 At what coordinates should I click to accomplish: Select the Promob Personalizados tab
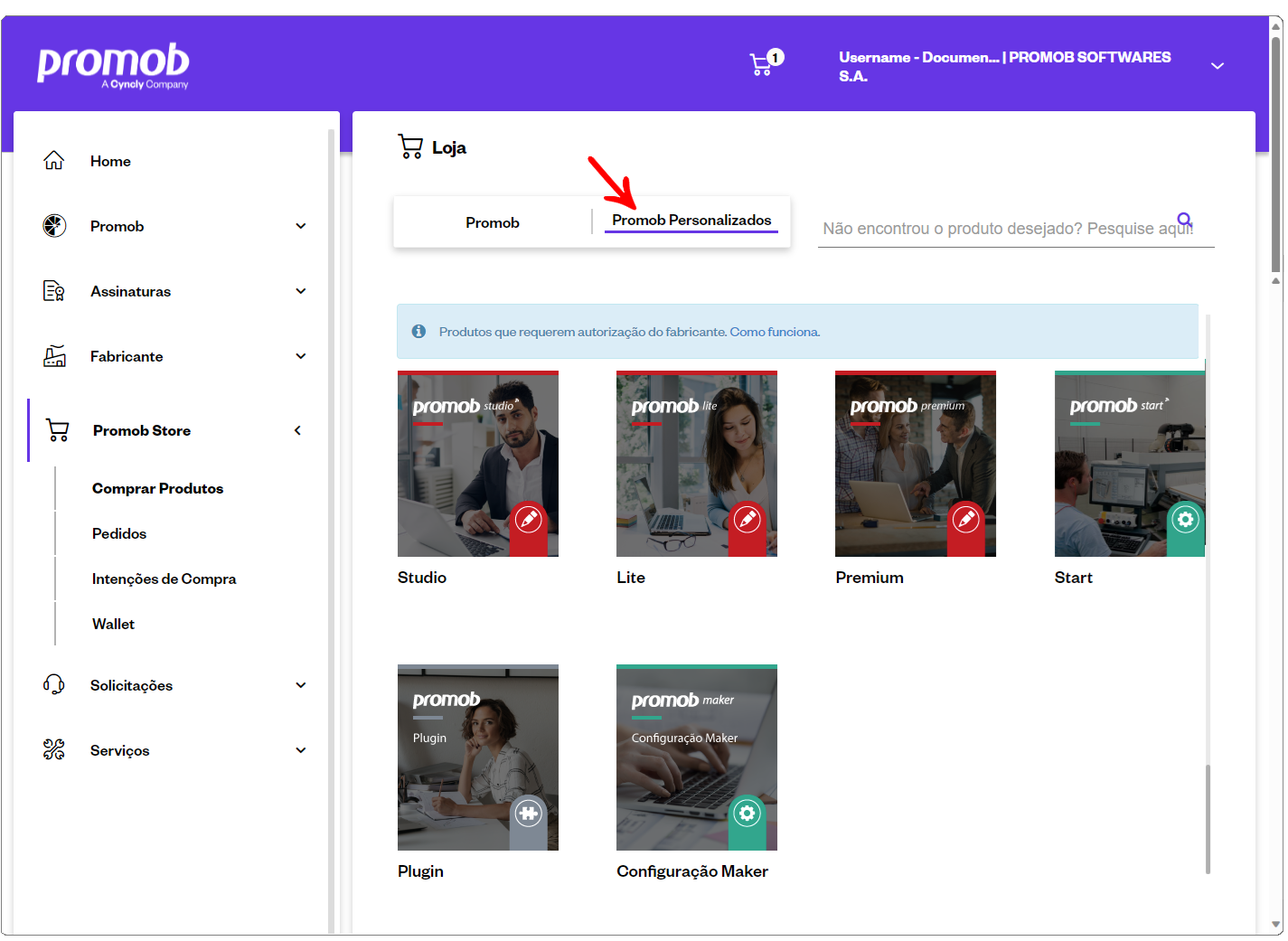pos(691,221)
